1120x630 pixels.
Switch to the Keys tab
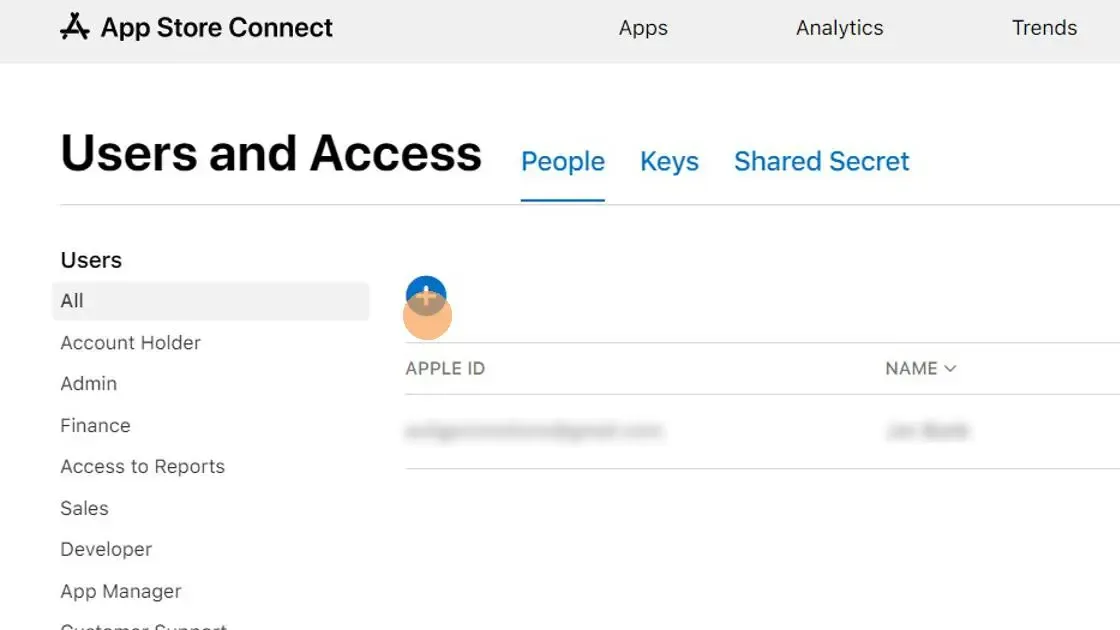pyautogui.click(x=669, y=161)
